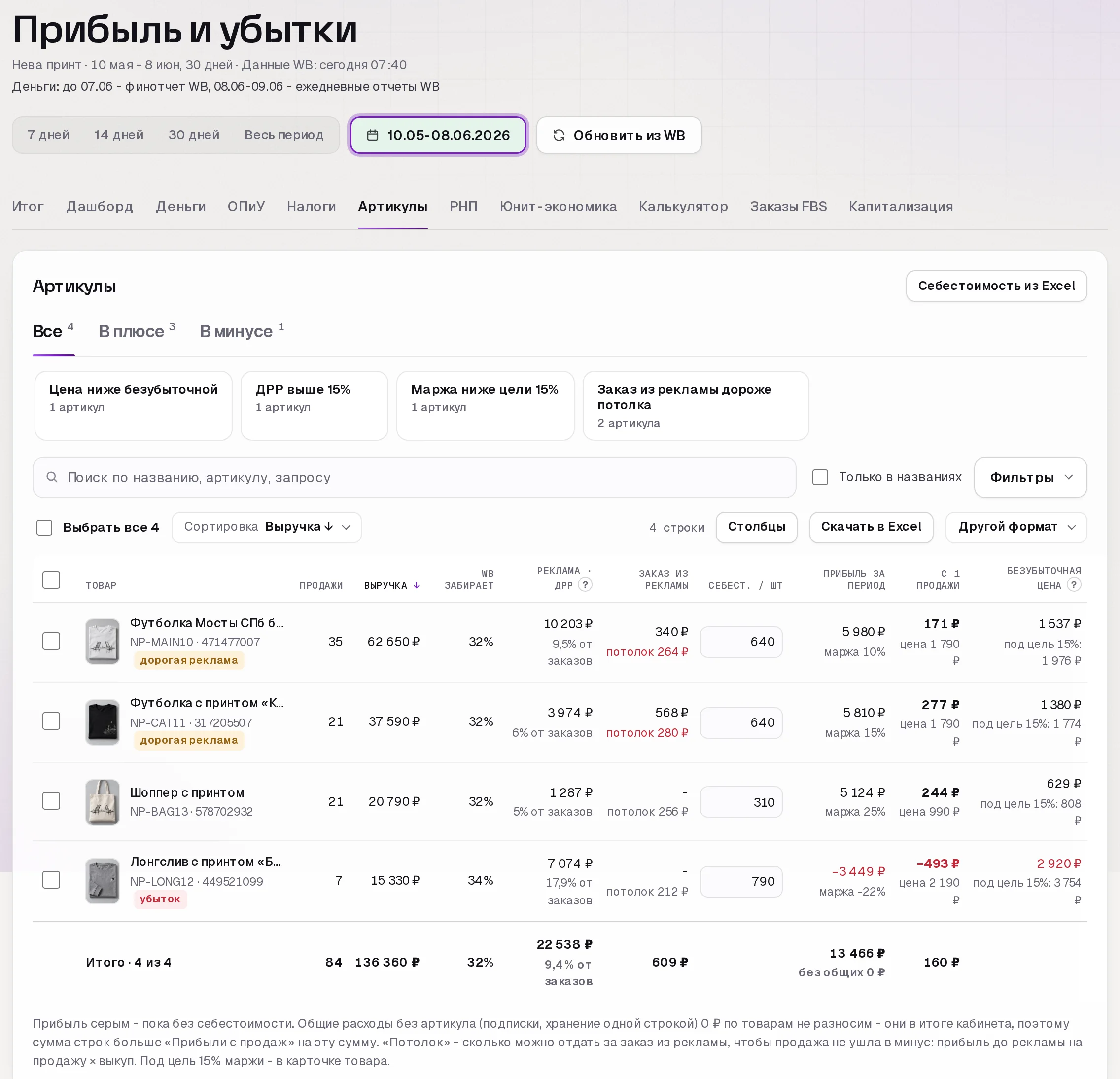This screenshot has width=1120, height=1079.
Task: Click Скачать в Excel button
Action: click(x=871, y=527)
